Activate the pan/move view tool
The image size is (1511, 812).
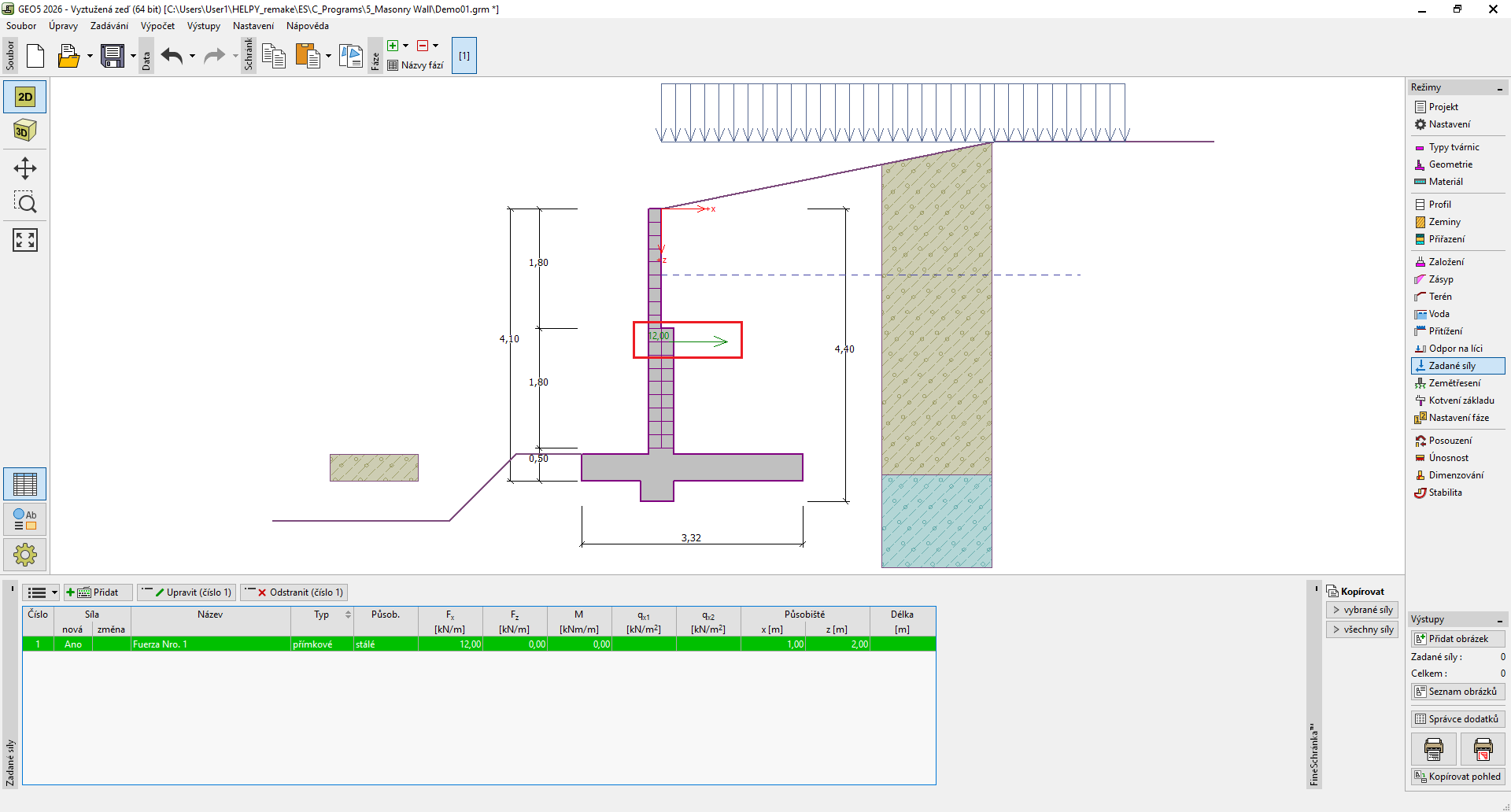point(25,168)
